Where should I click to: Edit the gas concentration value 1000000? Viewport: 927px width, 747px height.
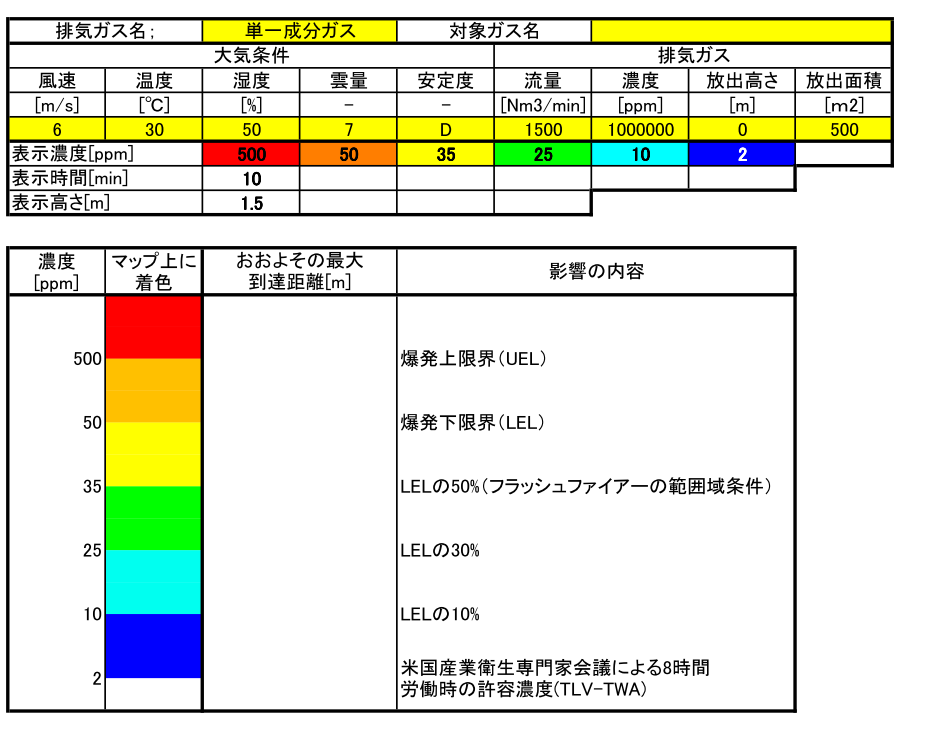640,129
